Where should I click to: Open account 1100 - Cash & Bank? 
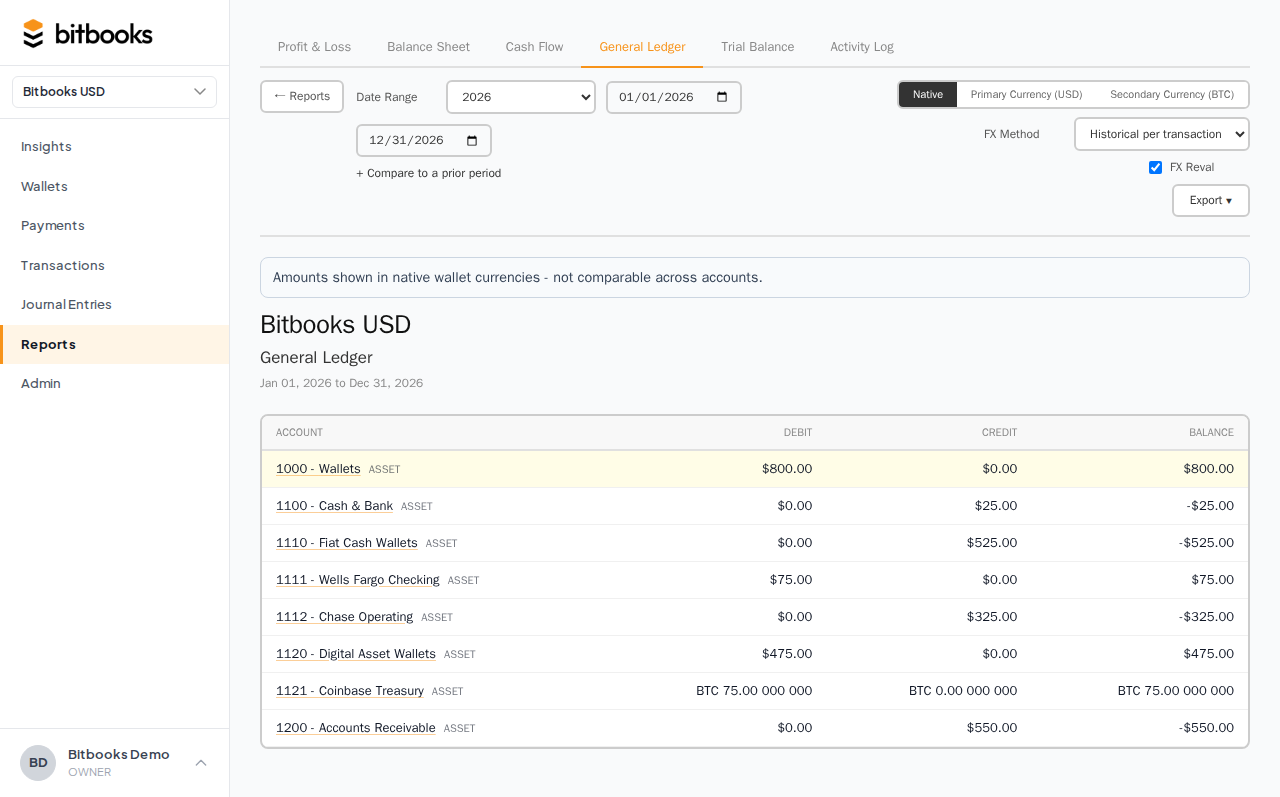click(334, 506)
